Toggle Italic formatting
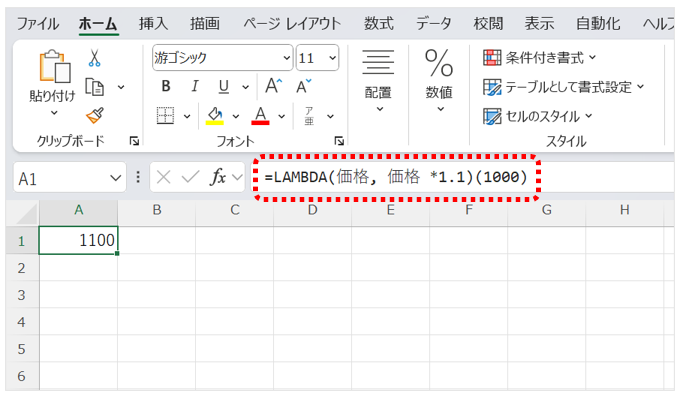Viewport: 679px width, 394px height. [x=194, y=86]
